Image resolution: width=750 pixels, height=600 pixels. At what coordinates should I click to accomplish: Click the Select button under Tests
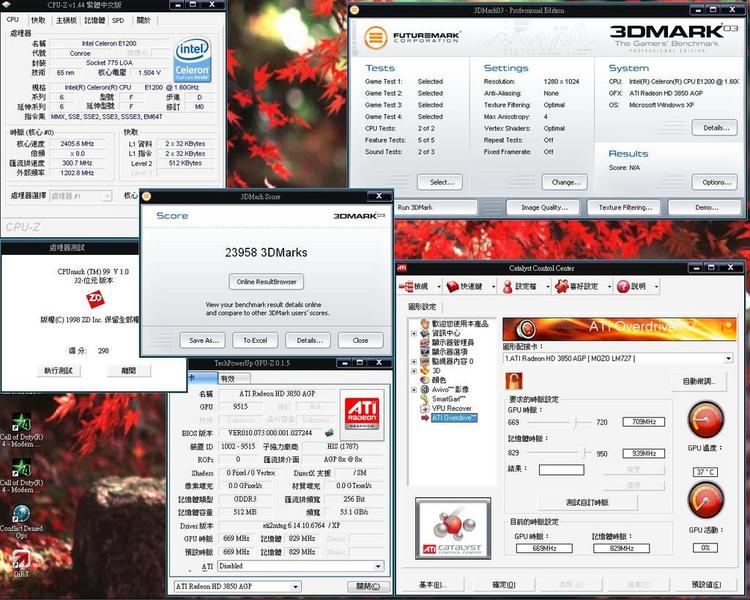[440, 182]
